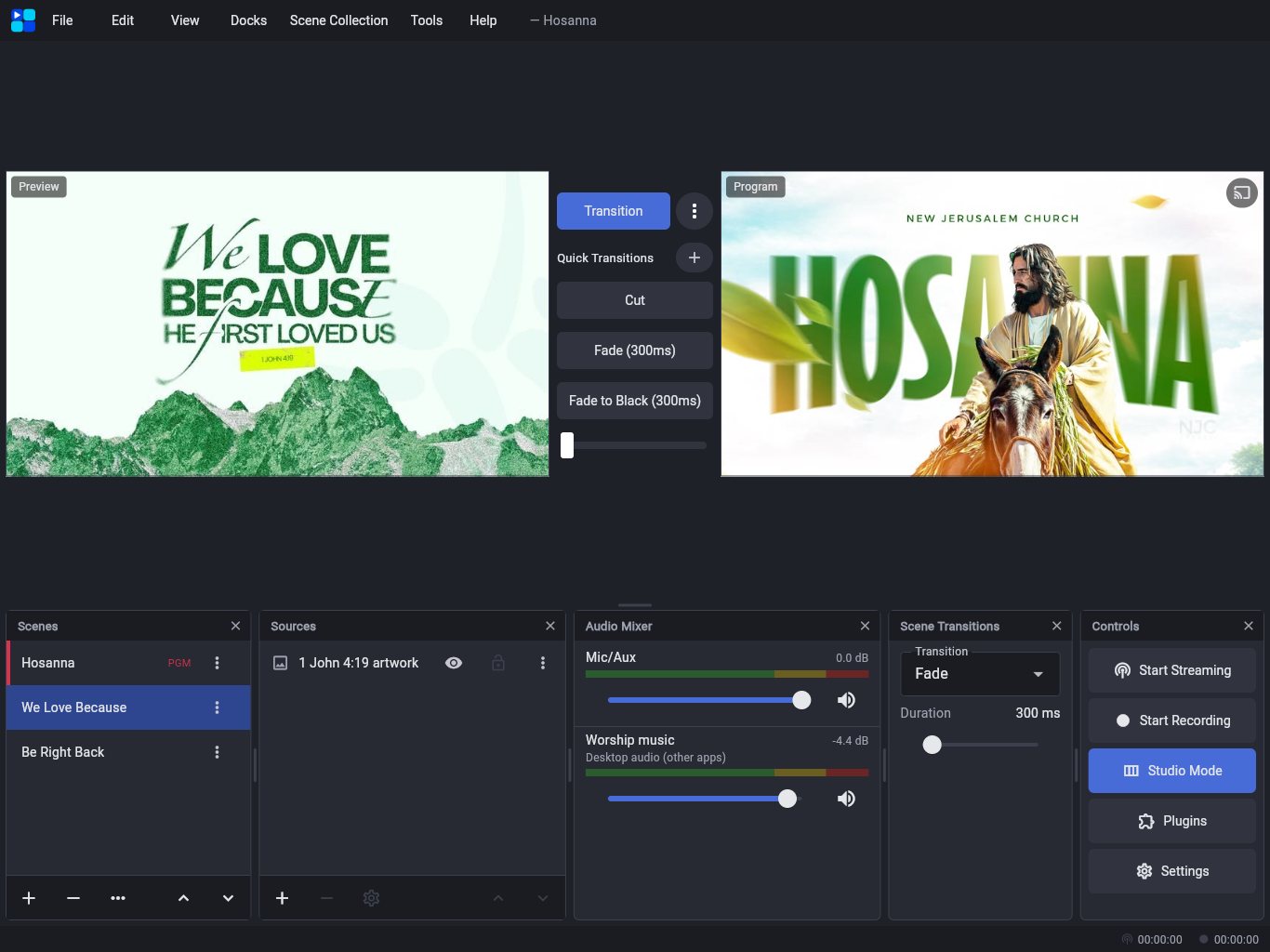Open options menu for Be Right Back scene
This screenshot has height=952, width=1270.
tap(218, 752)
